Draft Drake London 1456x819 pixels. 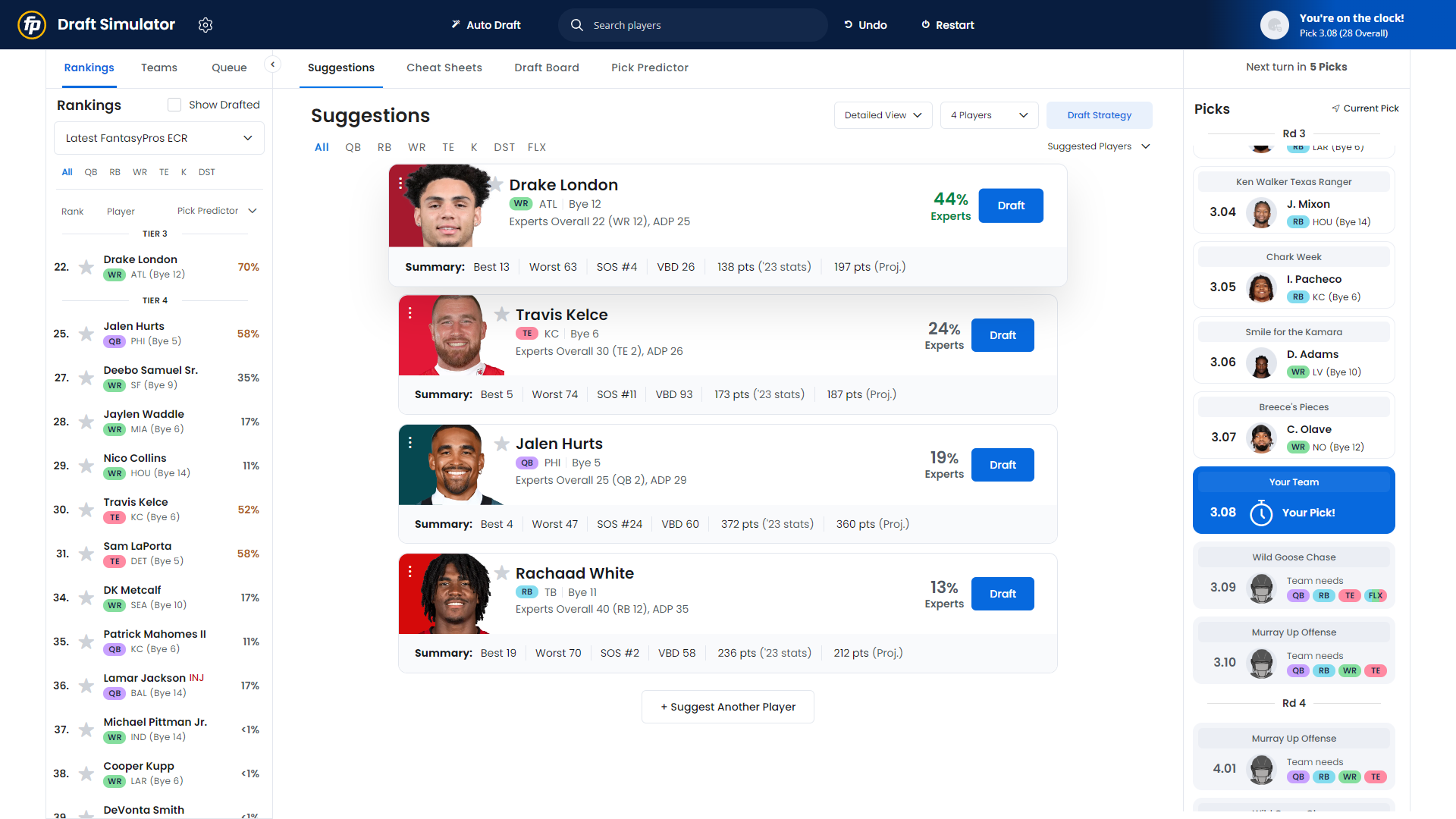coord(1010,206)
